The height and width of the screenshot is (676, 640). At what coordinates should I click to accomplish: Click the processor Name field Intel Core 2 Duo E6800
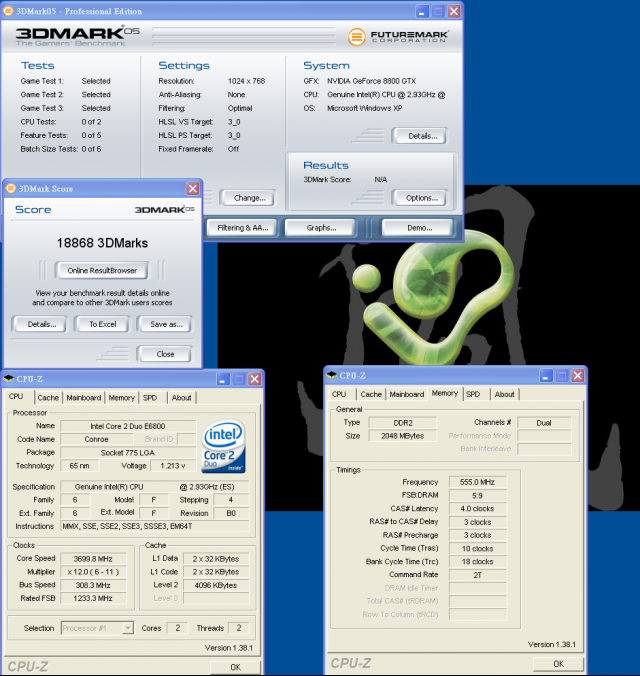click(x=128, y=426)
